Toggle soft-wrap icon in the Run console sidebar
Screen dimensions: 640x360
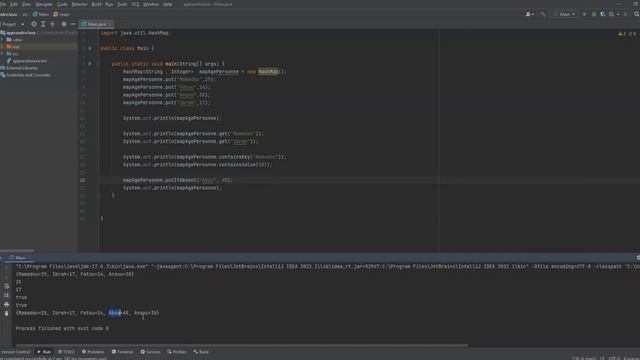(x=6, y=286)
